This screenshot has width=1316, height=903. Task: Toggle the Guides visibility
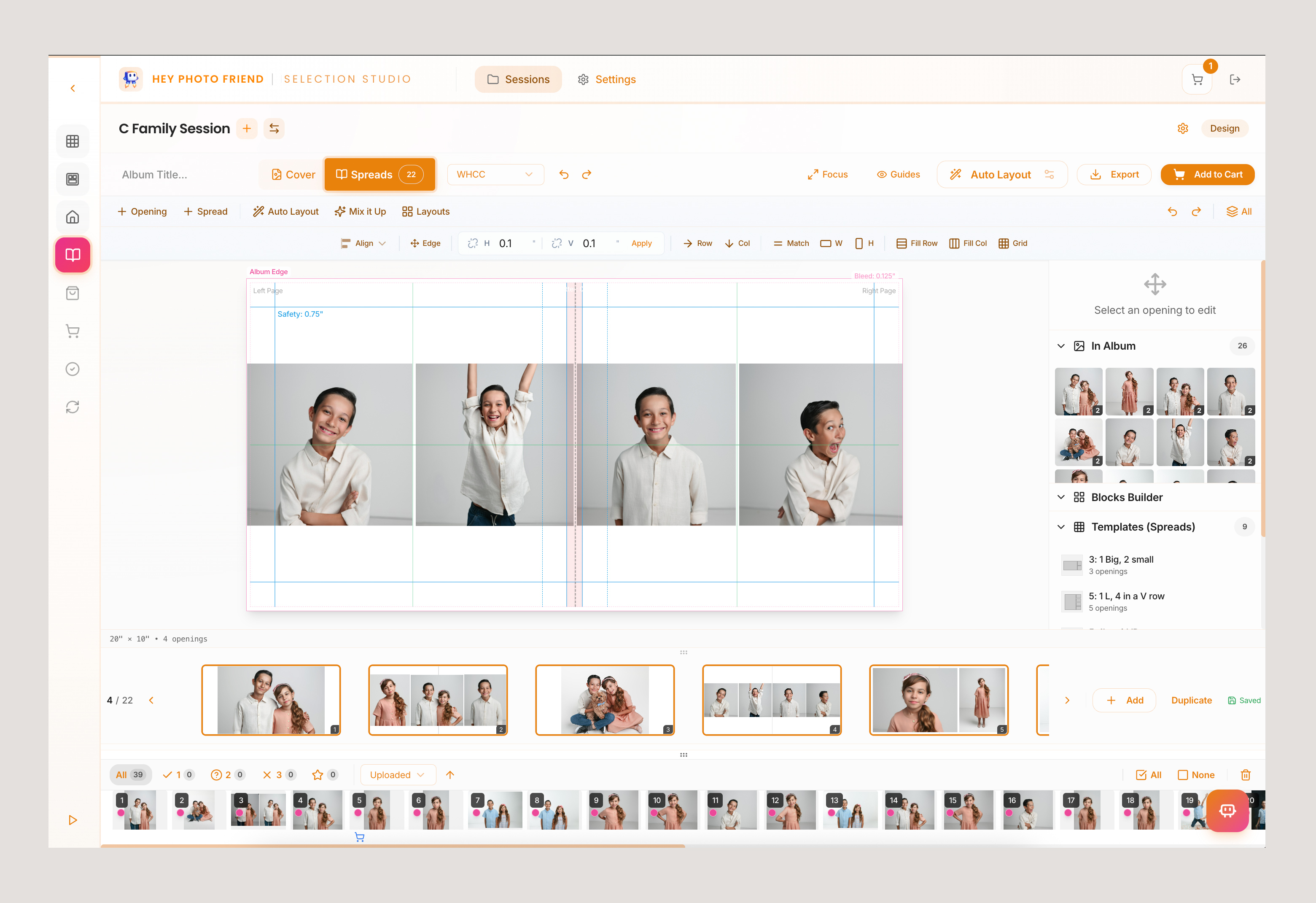[x=898, y=174]
